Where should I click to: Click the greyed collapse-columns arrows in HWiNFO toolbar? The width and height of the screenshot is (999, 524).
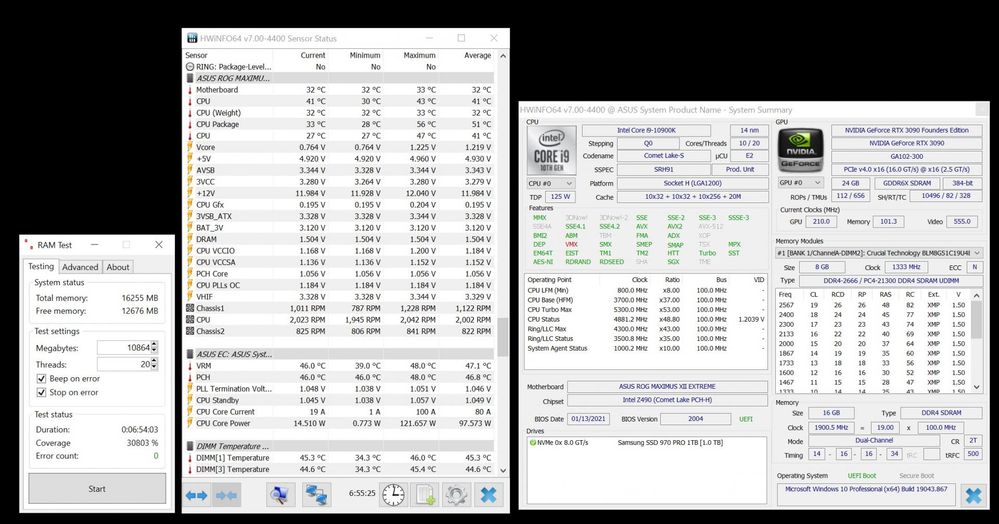tap(226, 495)
